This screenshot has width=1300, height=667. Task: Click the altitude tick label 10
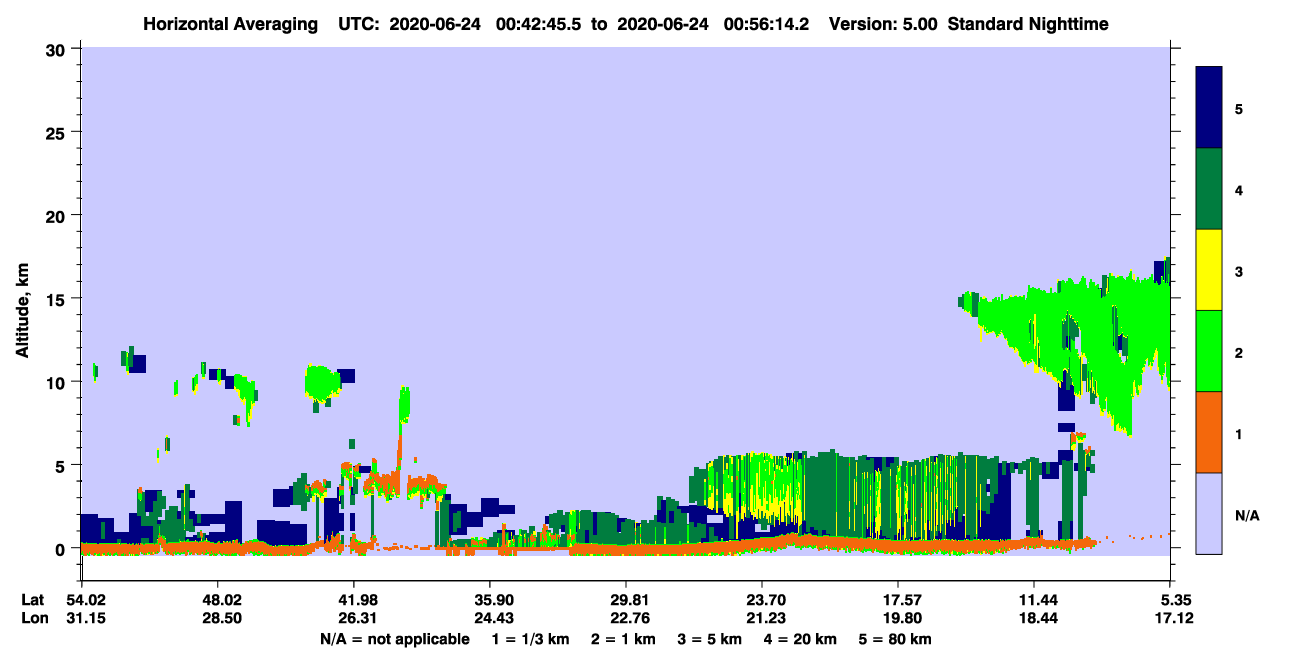(x=58, y=382)
